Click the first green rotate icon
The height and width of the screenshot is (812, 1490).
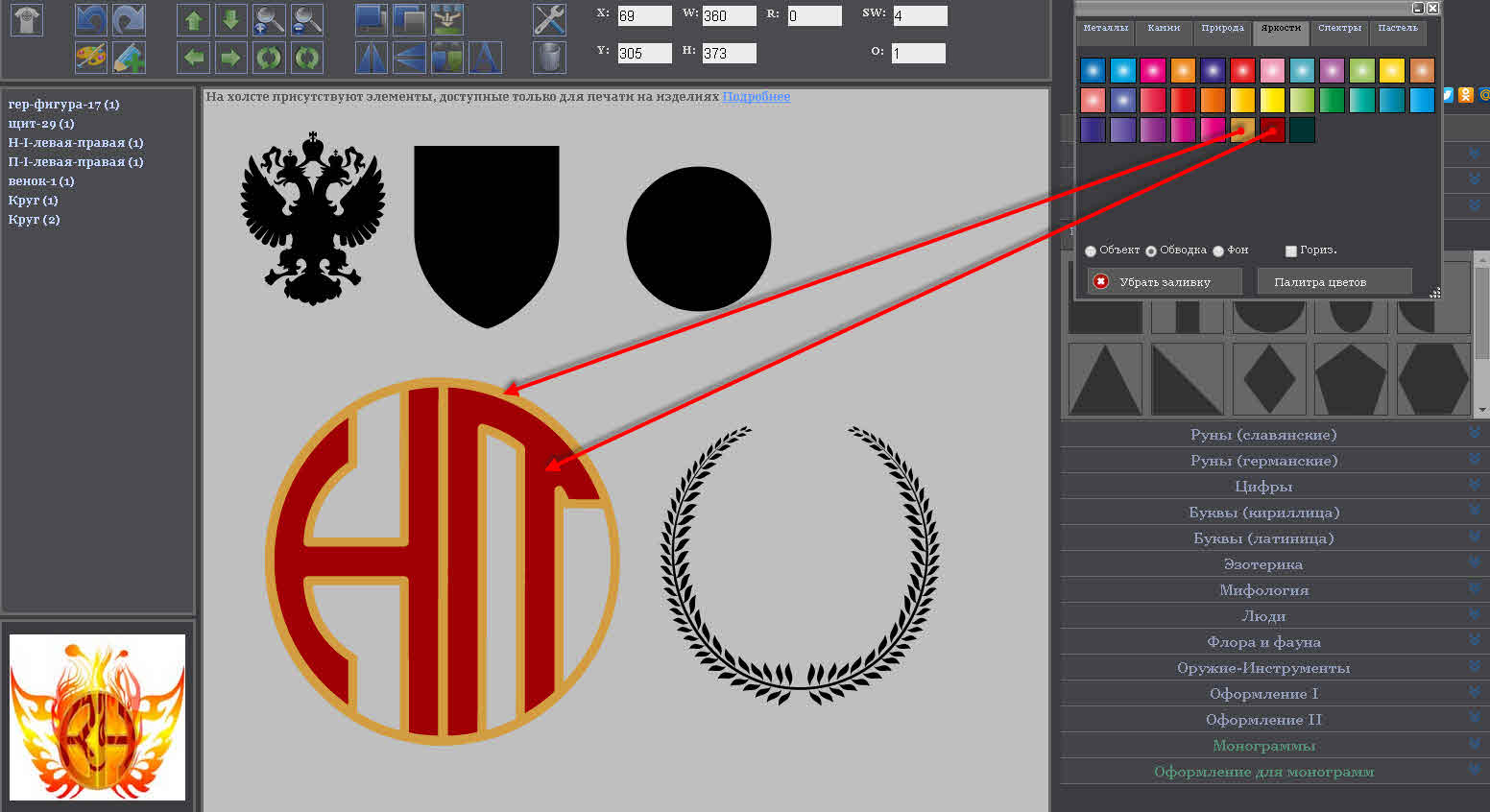click(269, 58)
